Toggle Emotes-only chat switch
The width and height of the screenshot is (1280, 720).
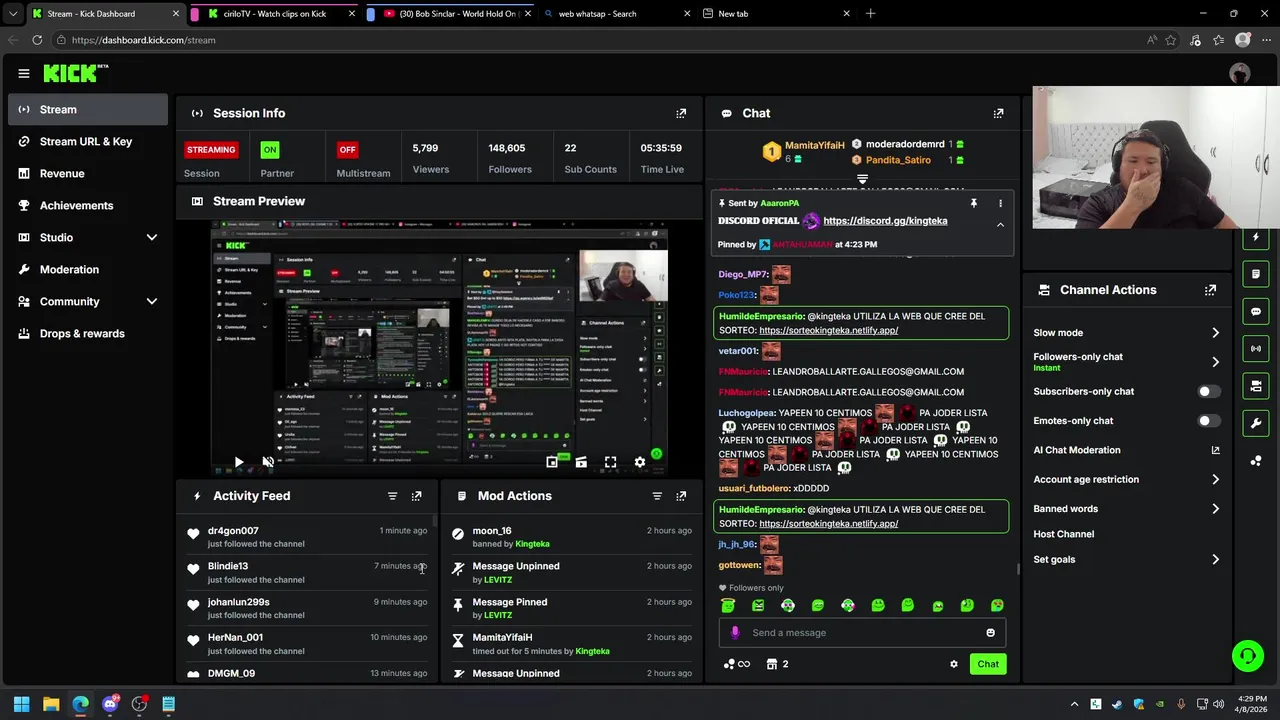point(1208,421)
